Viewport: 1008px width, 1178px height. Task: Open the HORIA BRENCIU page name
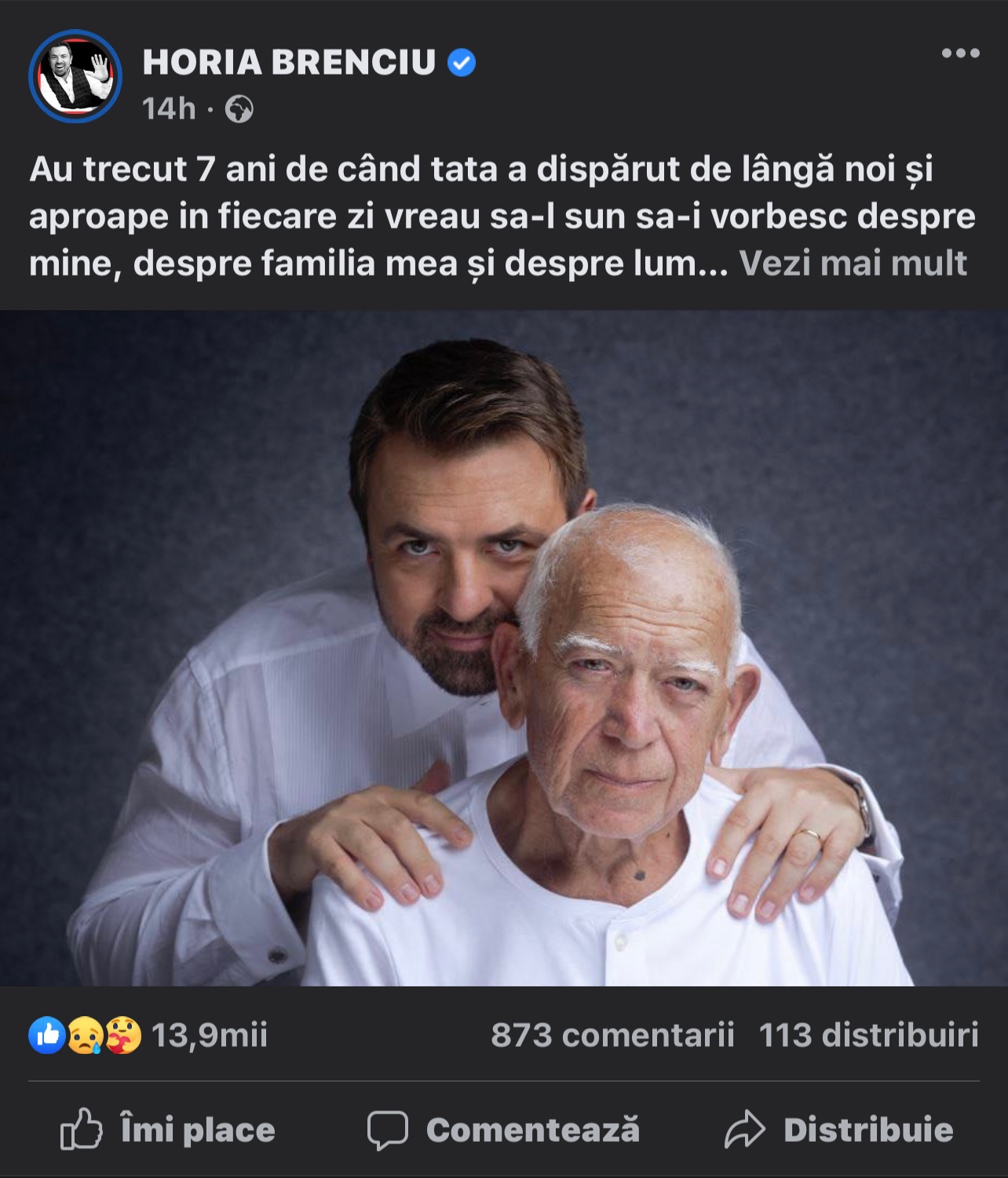point(289,62)
